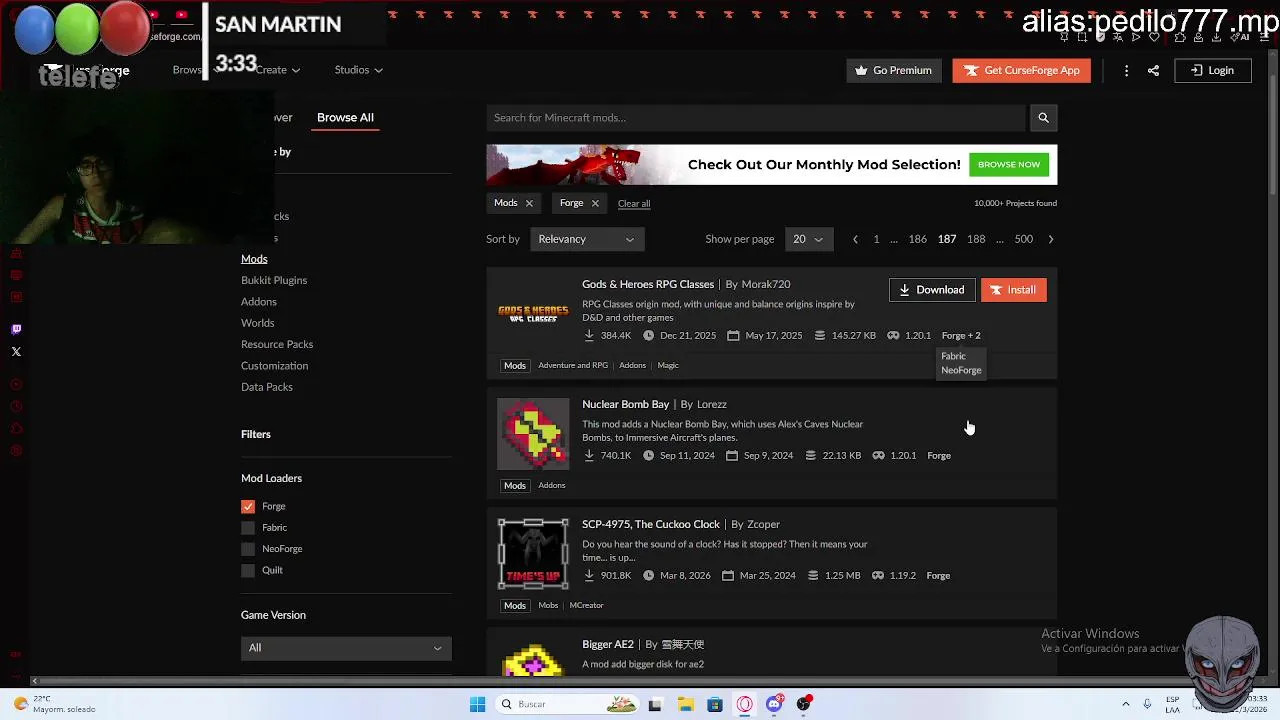Click the browser snapshot icon

[x=1082, y=37]
